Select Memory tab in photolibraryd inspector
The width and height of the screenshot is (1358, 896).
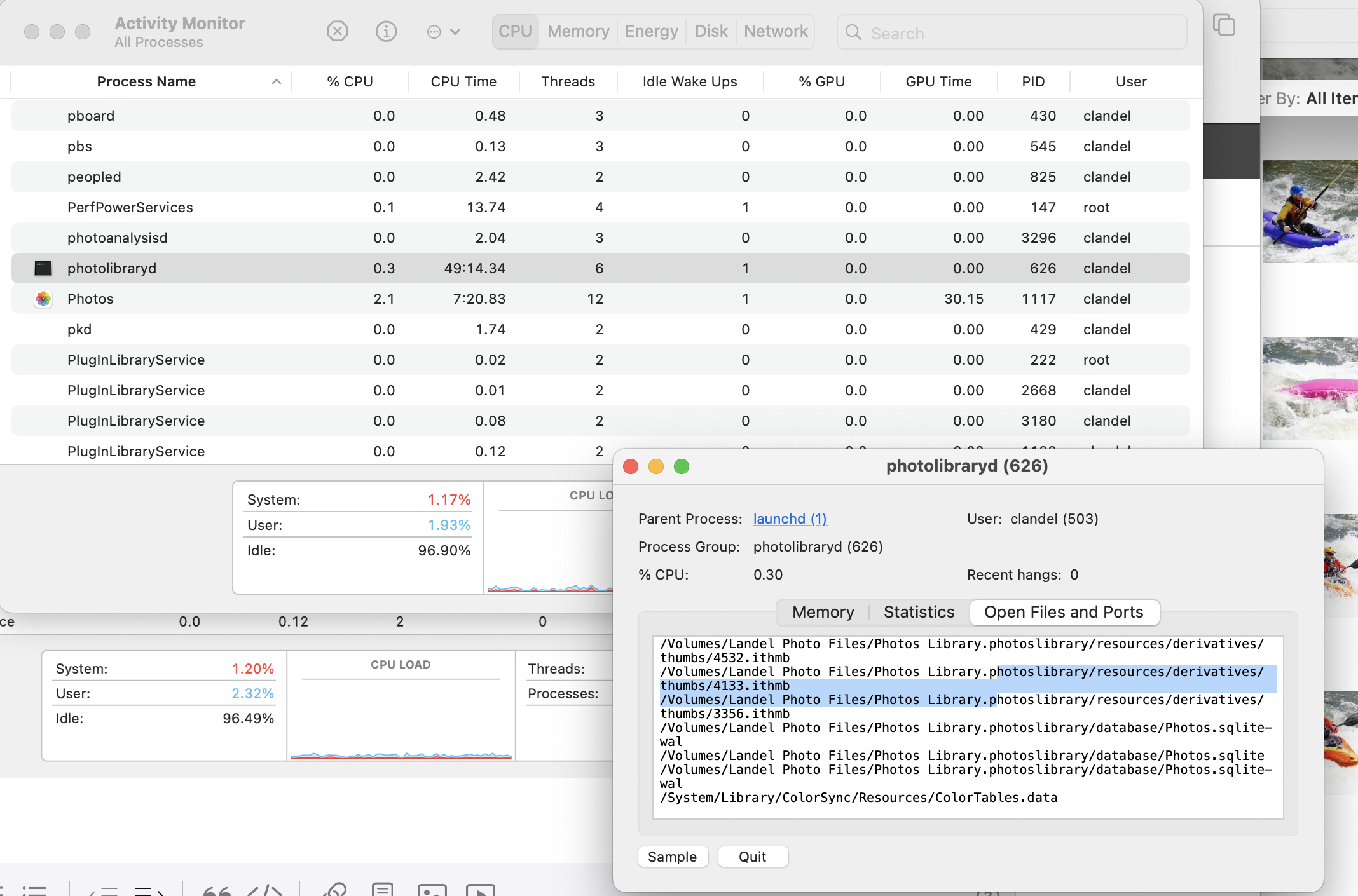[x=823, y=612]
